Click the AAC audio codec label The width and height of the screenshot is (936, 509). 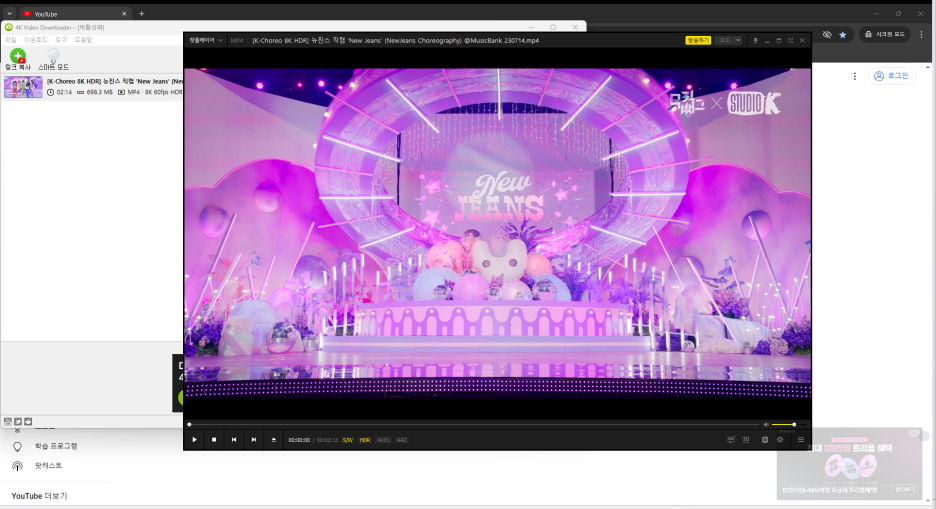click(402, 440)
